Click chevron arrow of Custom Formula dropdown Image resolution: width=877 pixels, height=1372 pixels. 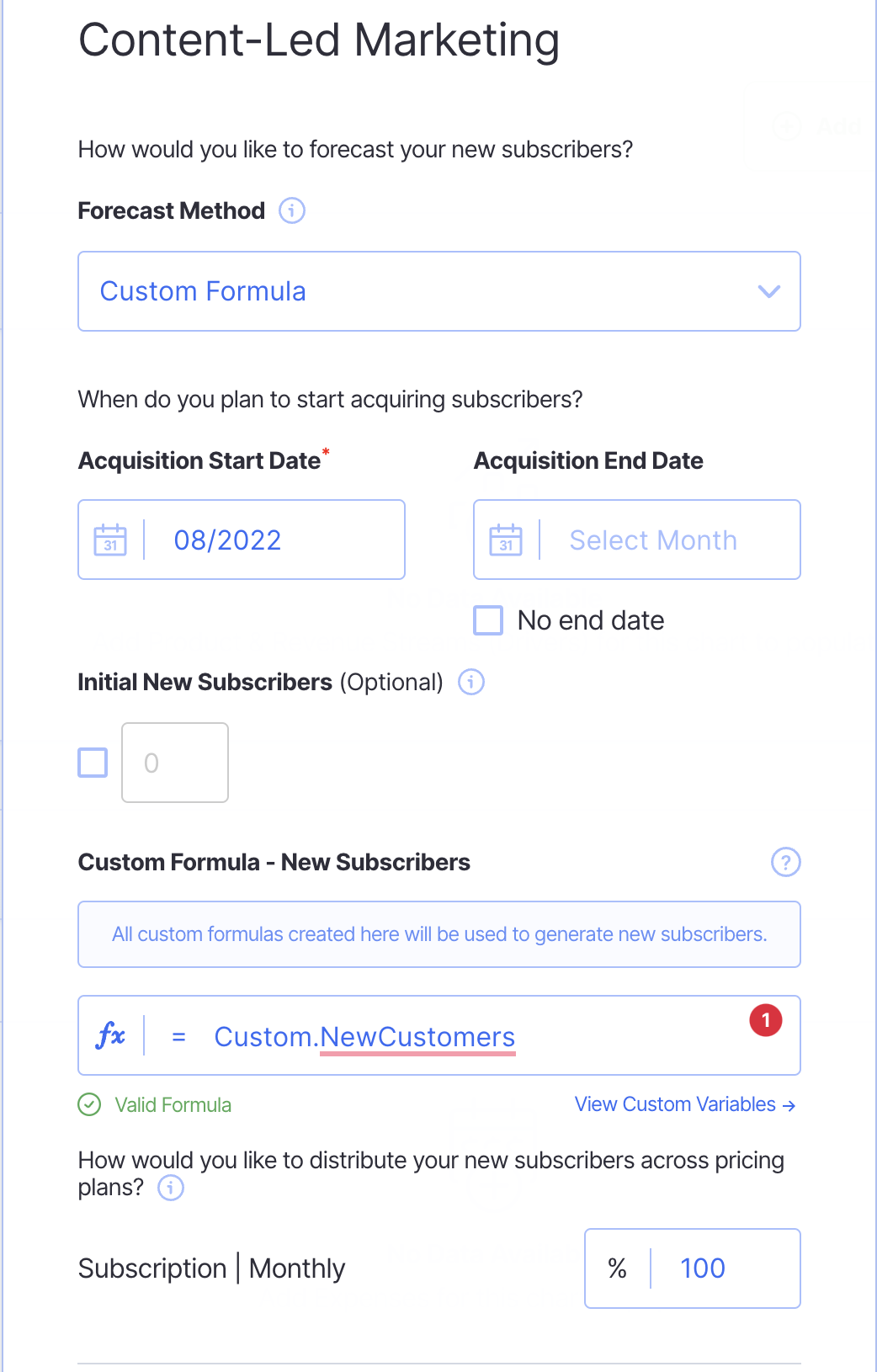coord(768,291)
